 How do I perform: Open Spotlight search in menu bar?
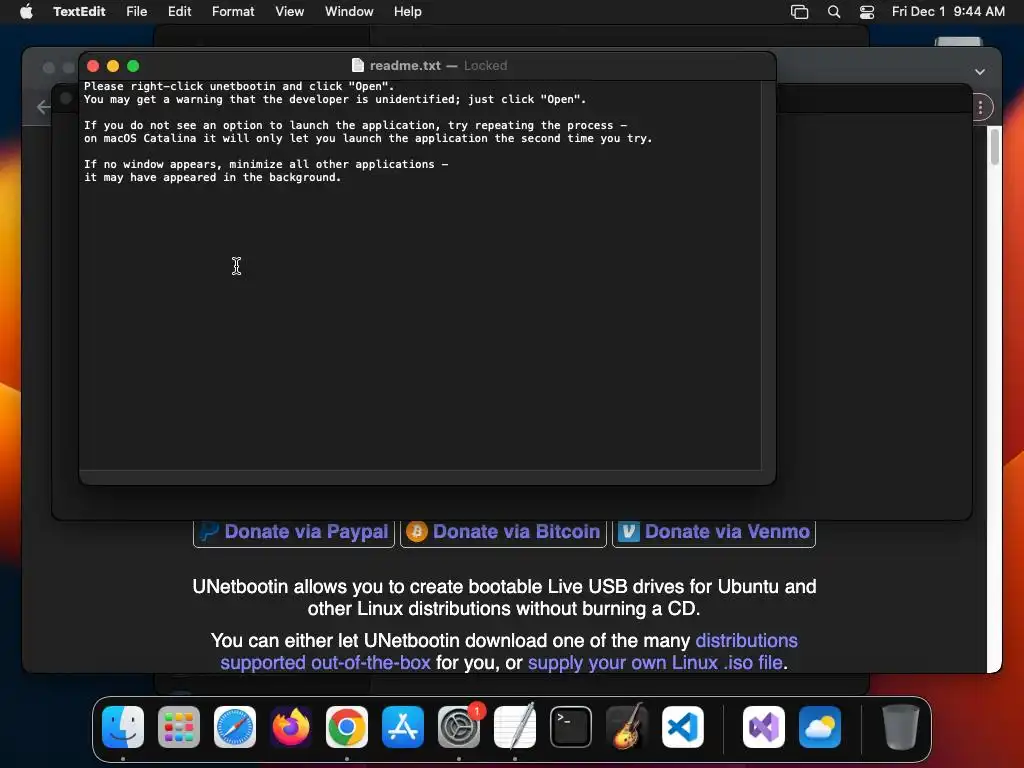pyautogui.click(x=834, y=12)
